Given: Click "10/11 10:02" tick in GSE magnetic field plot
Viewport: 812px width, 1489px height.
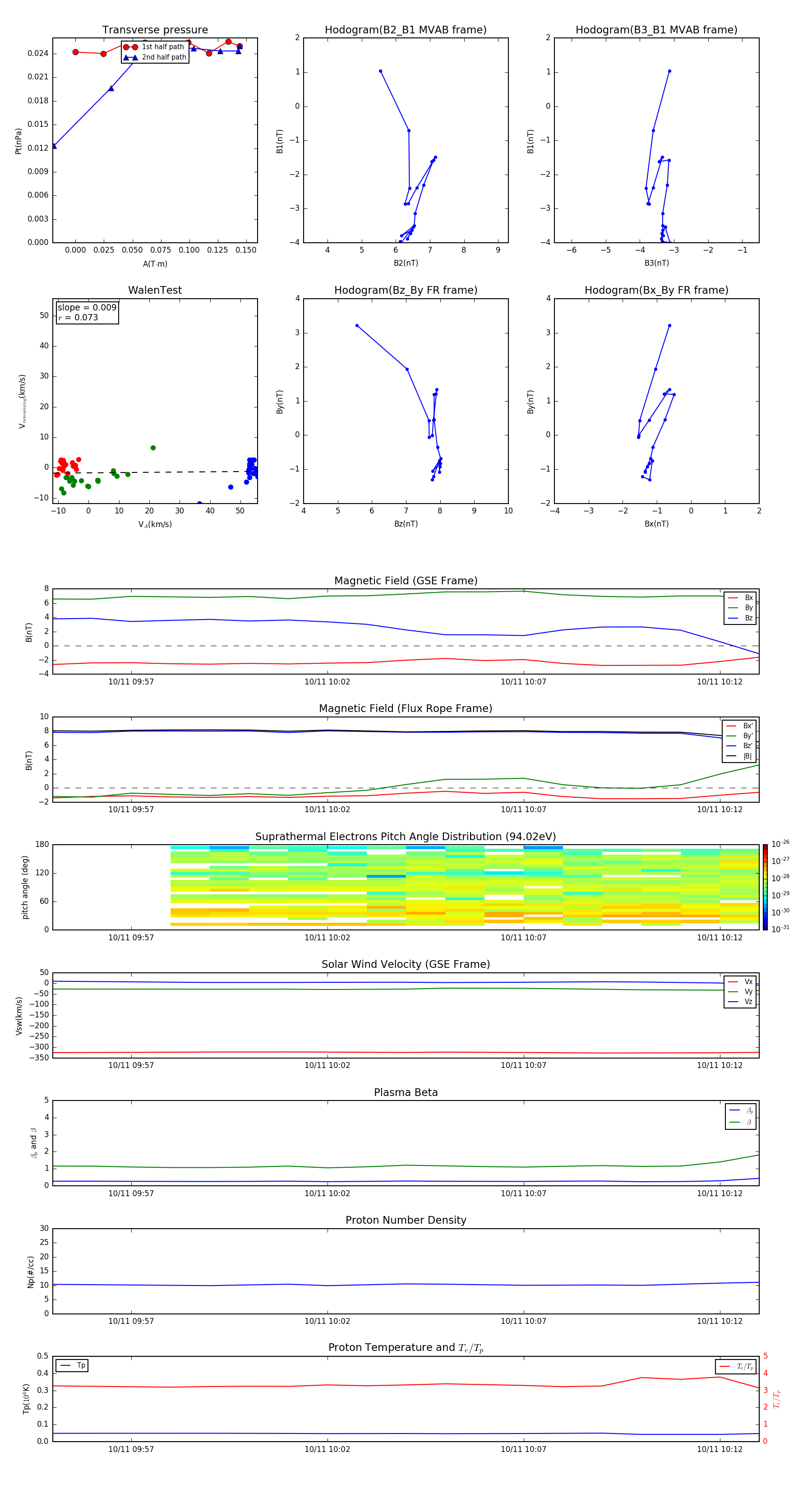Looking at the screenshot, I should coord(327,682).
